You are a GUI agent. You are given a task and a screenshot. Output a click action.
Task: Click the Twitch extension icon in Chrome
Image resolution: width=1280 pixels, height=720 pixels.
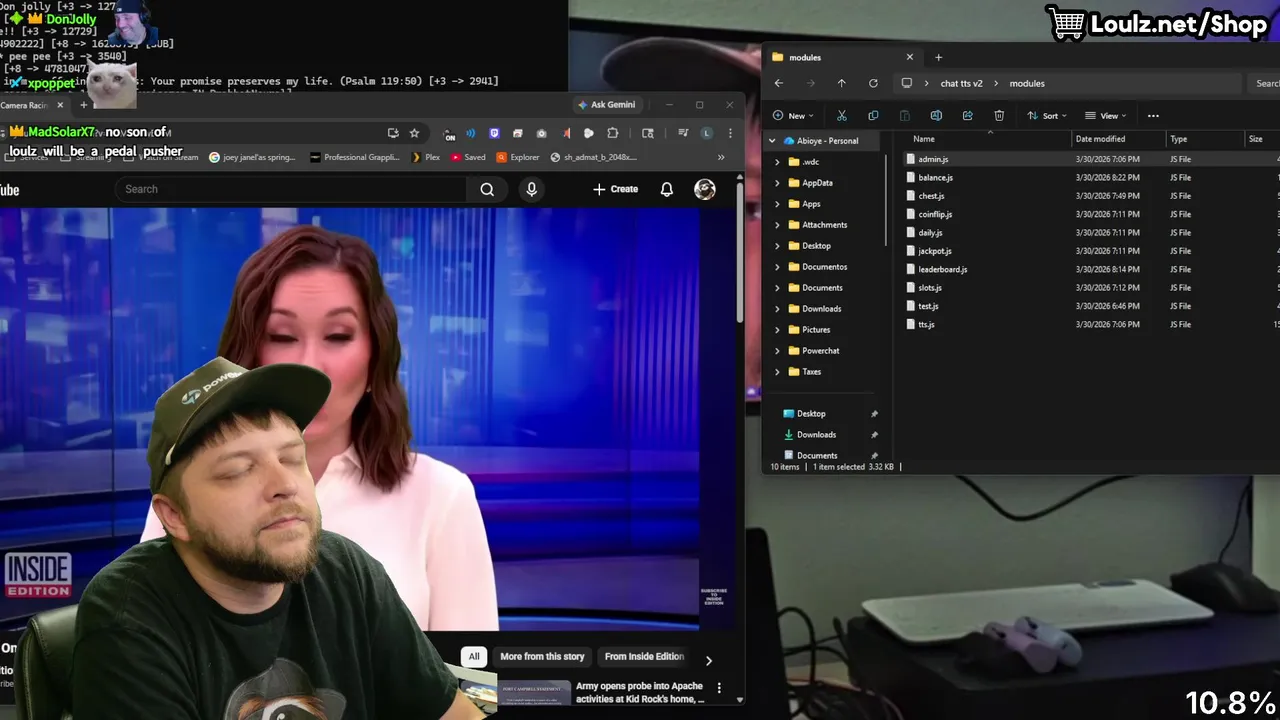(494, 133)
